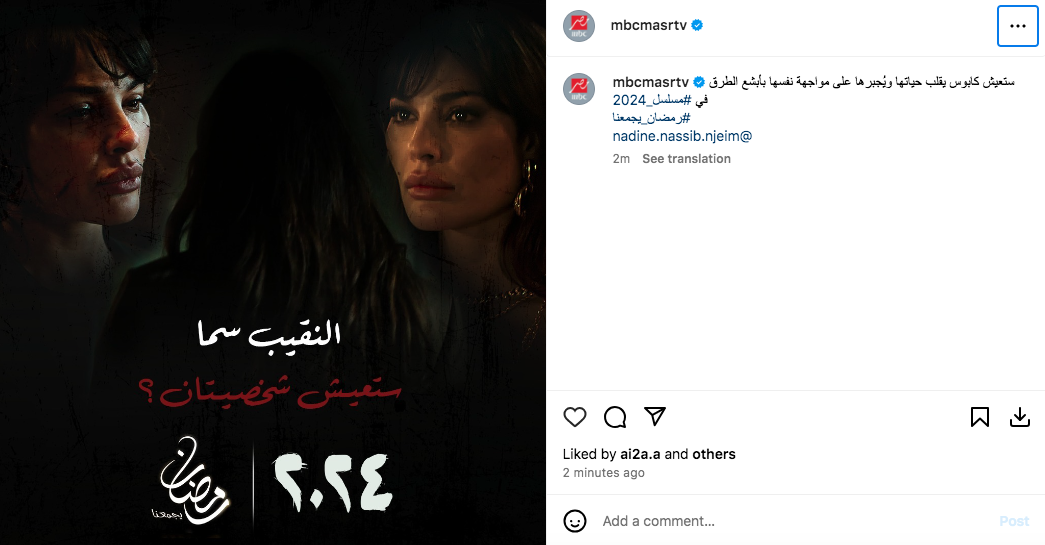Image resolution: width=1045 pixels, height=545 pixels.
Task: Open the @nadine.nassib.njeim mention link
Action: point(682,136)
